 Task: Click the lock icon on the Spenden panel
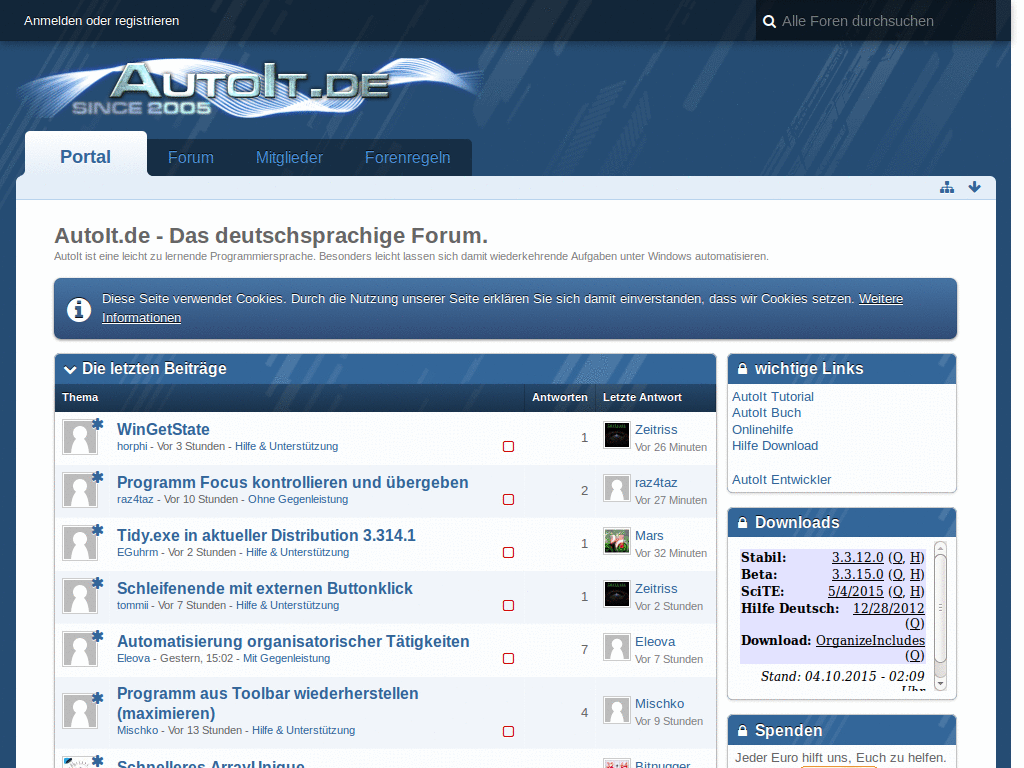coord(740,730)
